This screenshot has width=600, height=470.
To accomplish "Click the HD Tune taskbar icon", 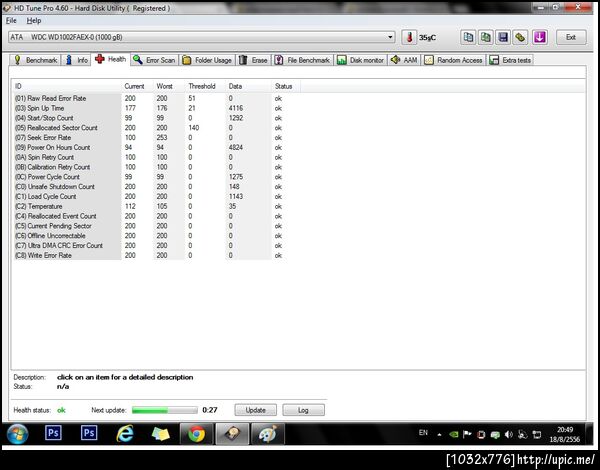I will coord(232,434).
